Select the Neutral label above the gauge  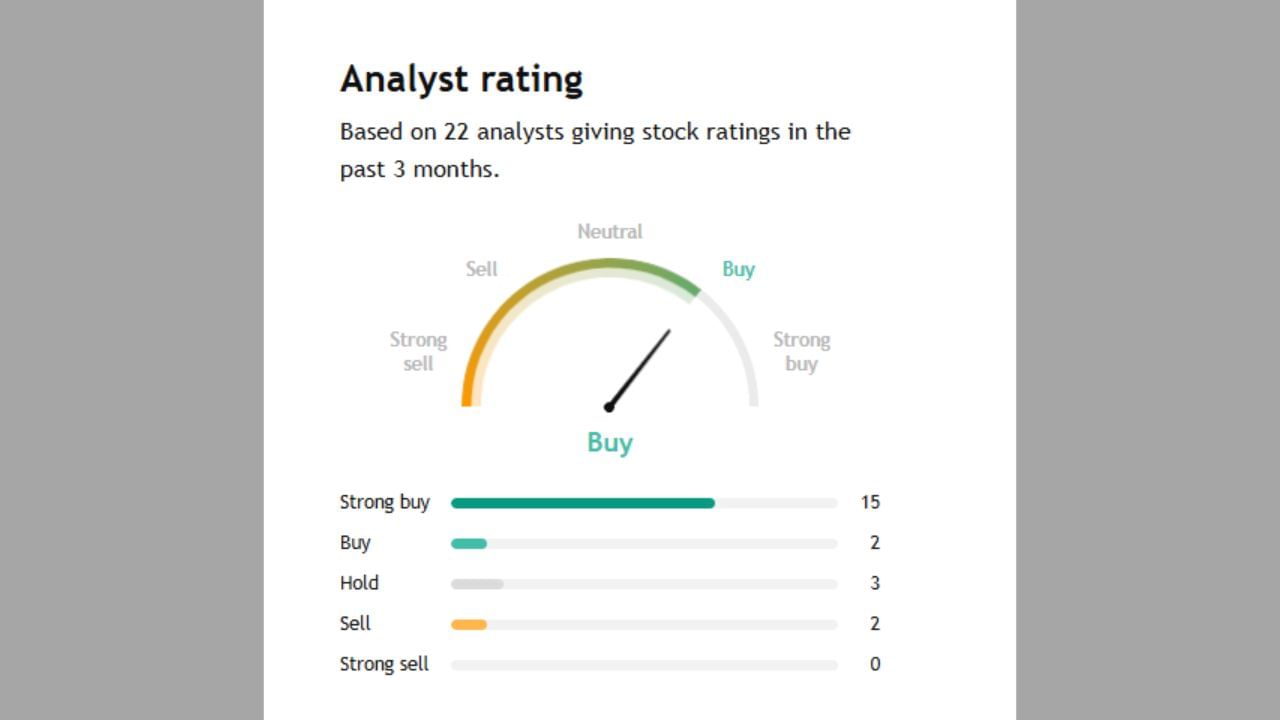(610, 232)
